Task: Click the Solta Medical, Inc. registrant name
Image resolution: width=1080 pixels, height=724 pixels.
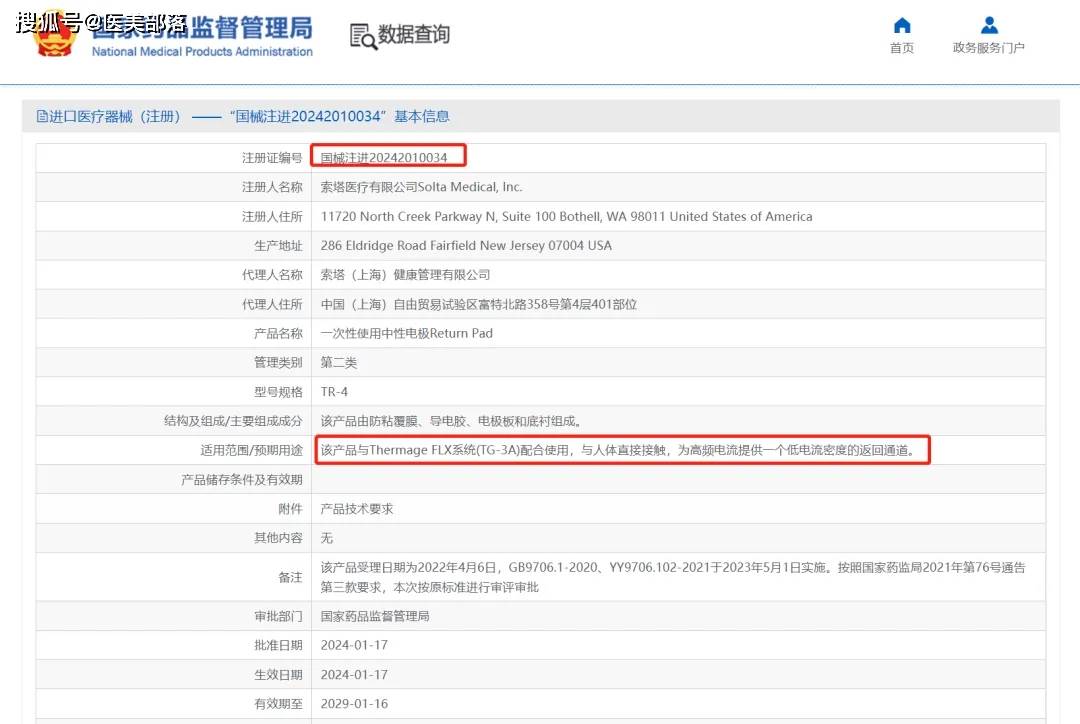Action: pyautogui.click(x=421, y=187)
